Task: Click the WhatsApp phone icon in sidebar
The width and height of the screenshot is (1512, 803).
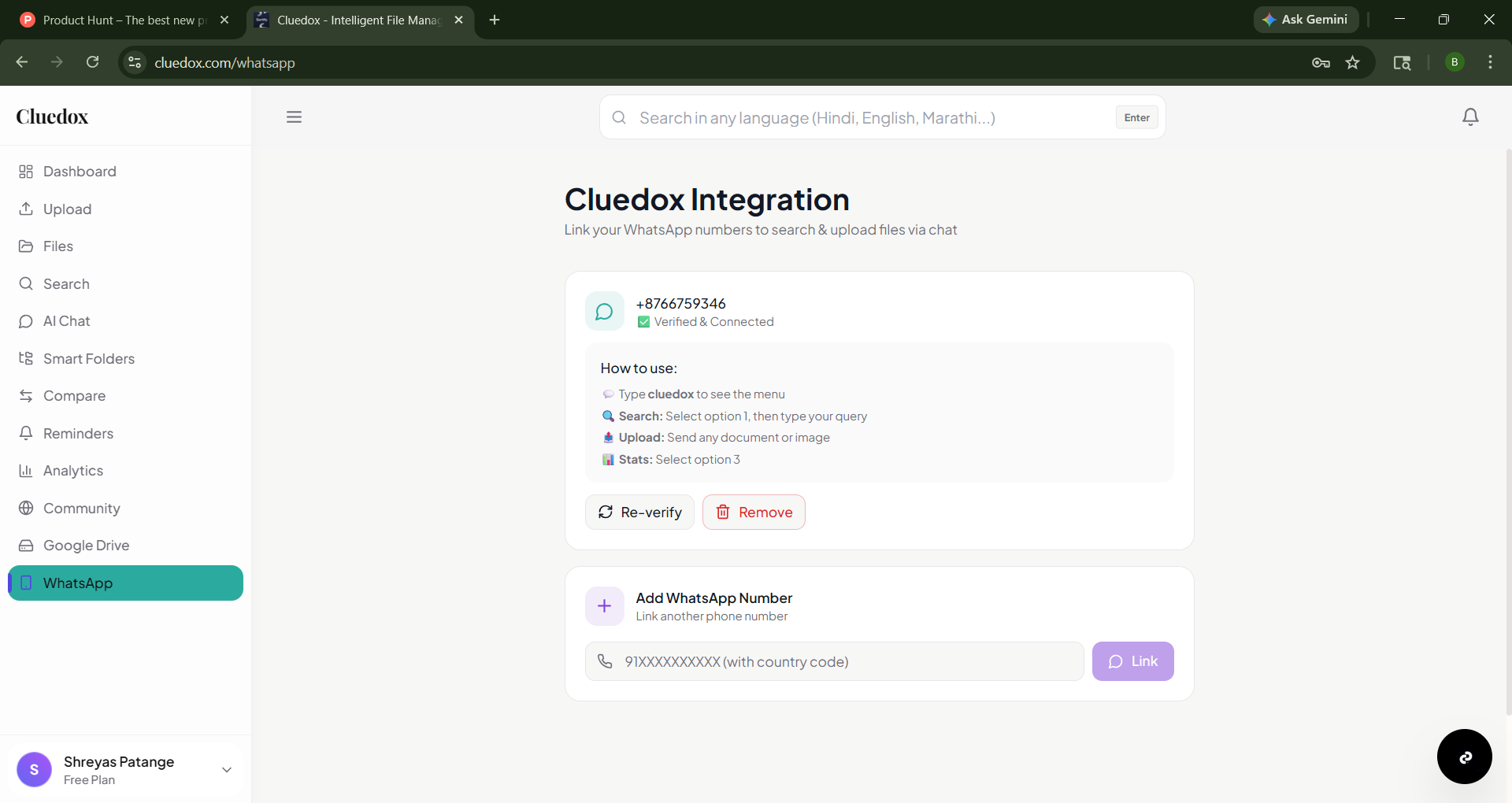Action: (x=26, y=583)
